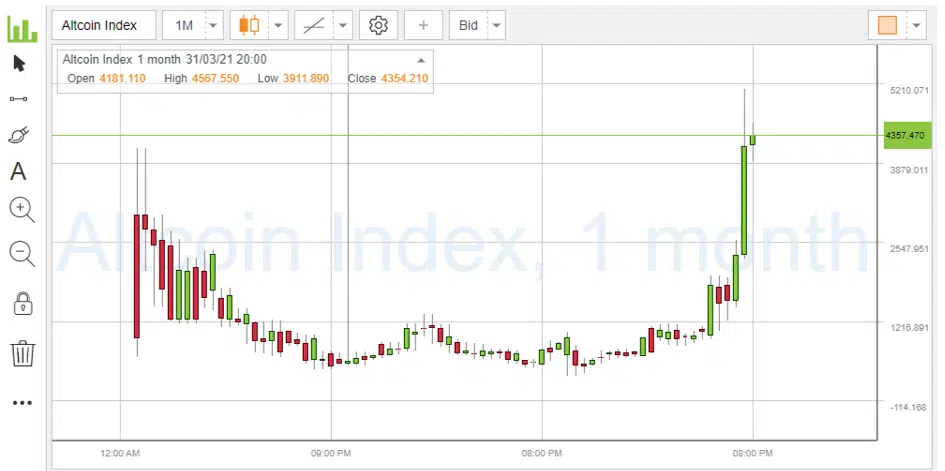Image resolution: width=945 pixels, height=471 pixels.
Task: Select the text annotation tool A
Action: 19,172
